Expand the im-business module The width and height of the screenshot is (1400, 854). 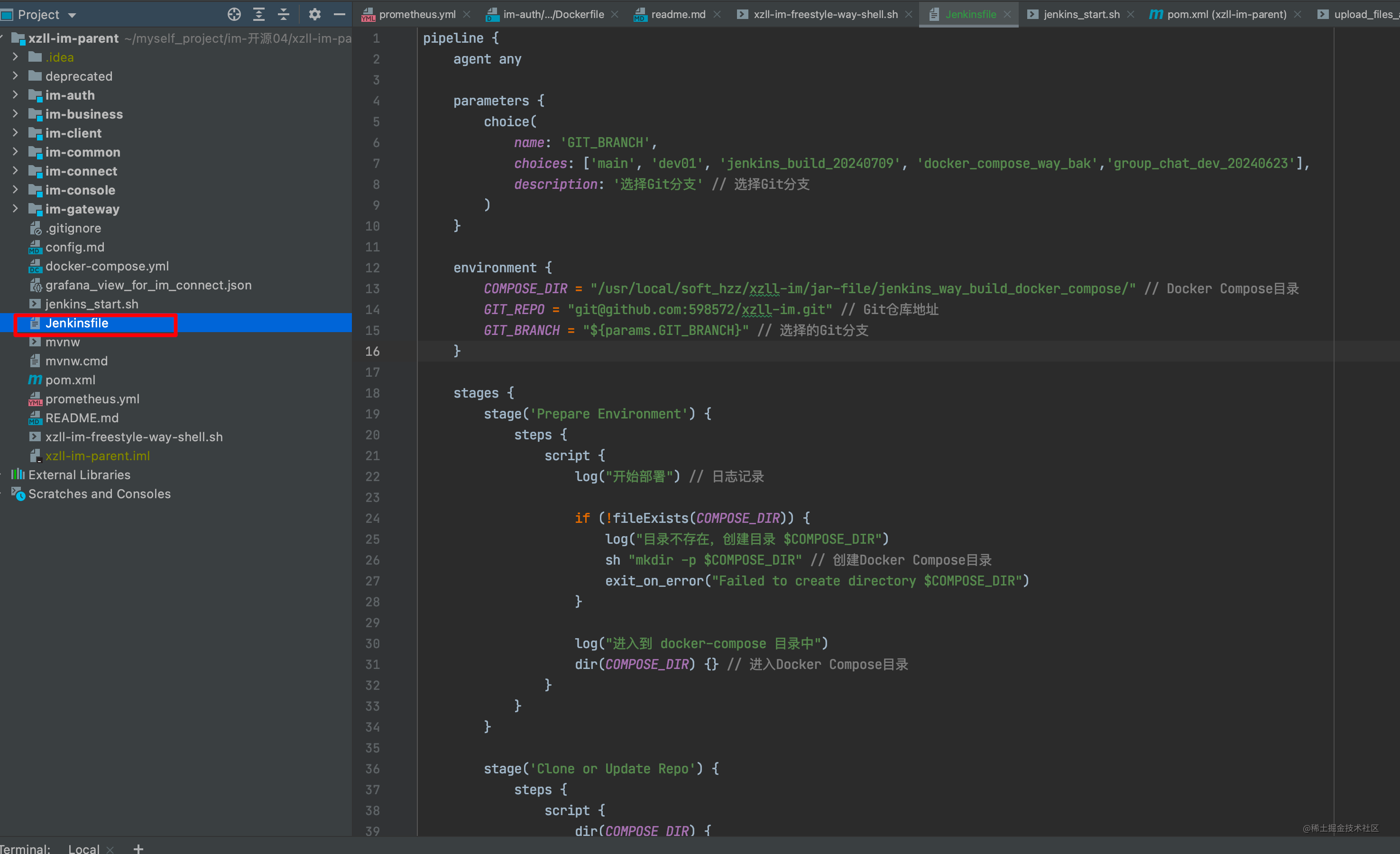tap(15, 114)
